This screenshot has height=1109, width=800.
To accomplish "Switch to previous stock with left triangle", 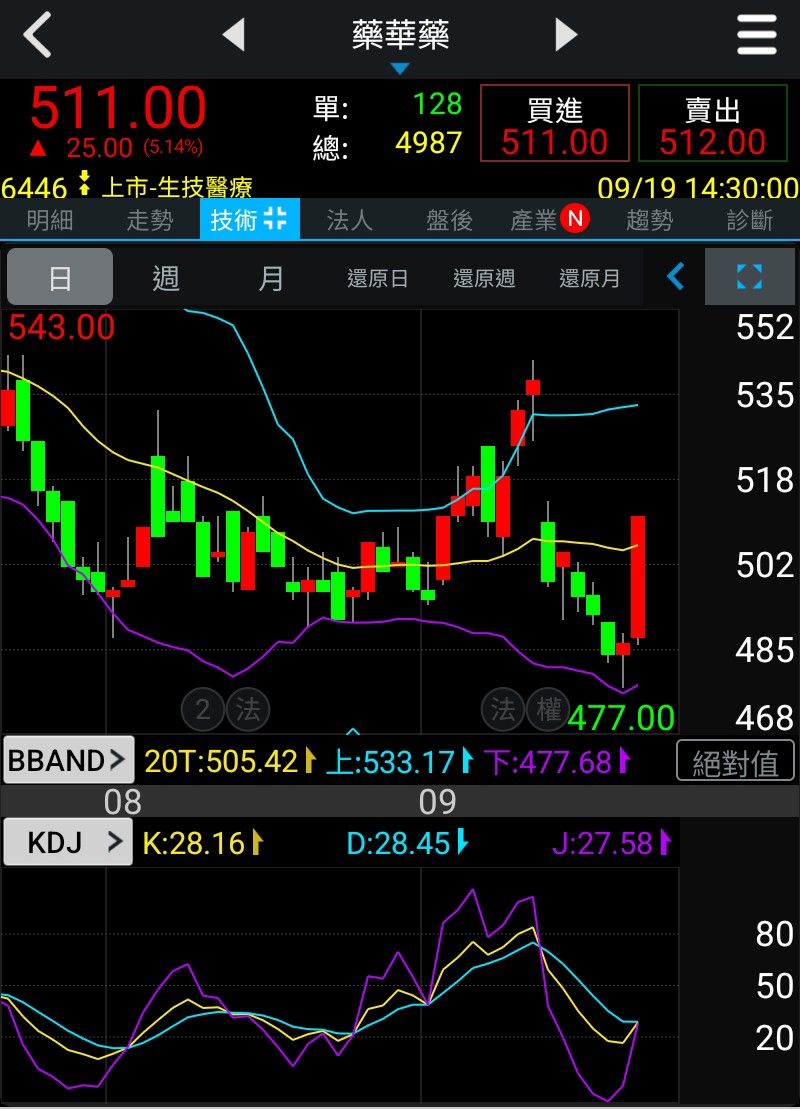I will point(234,34).
